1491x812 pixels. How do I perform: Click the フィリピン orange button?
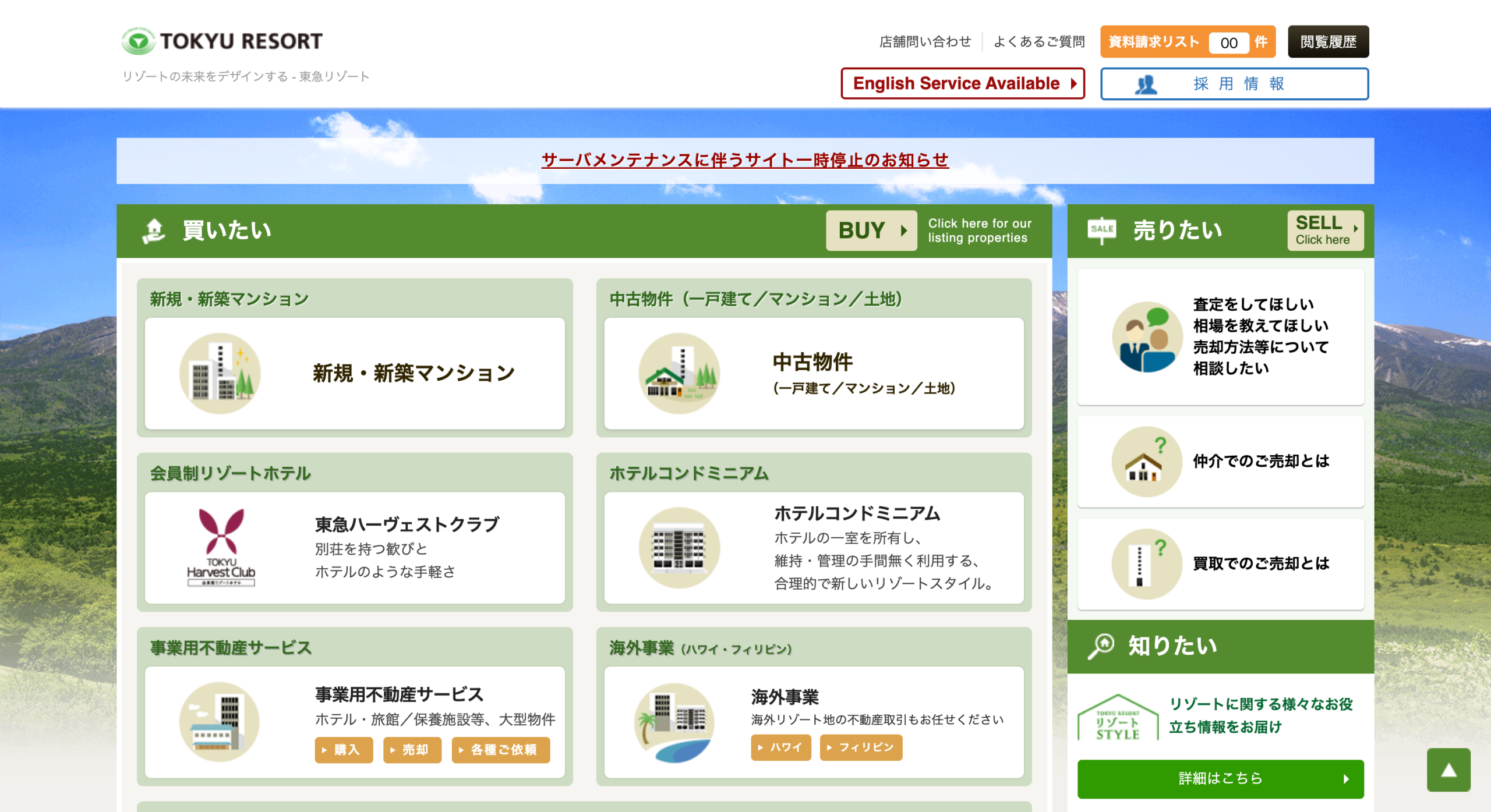(861, 747)
